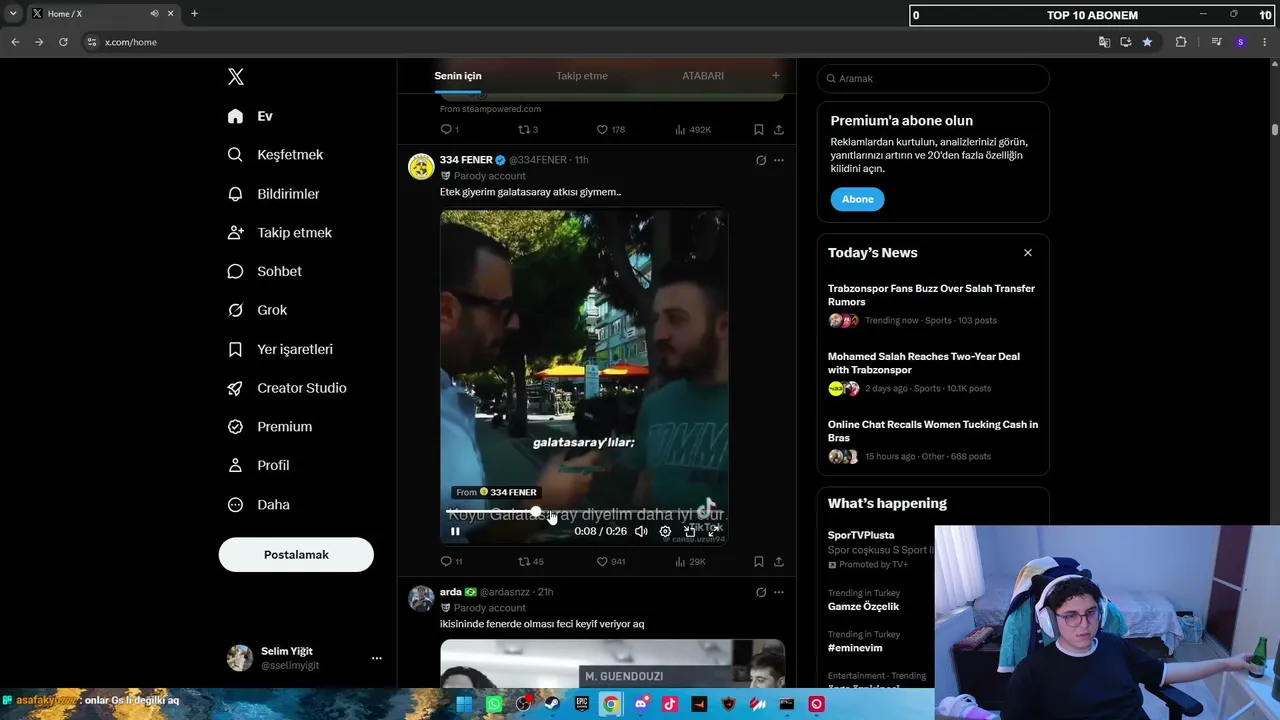The image size is (1280, 720).
Task: Bookmark the 334 FENER post
Action: tap(759, 562)
